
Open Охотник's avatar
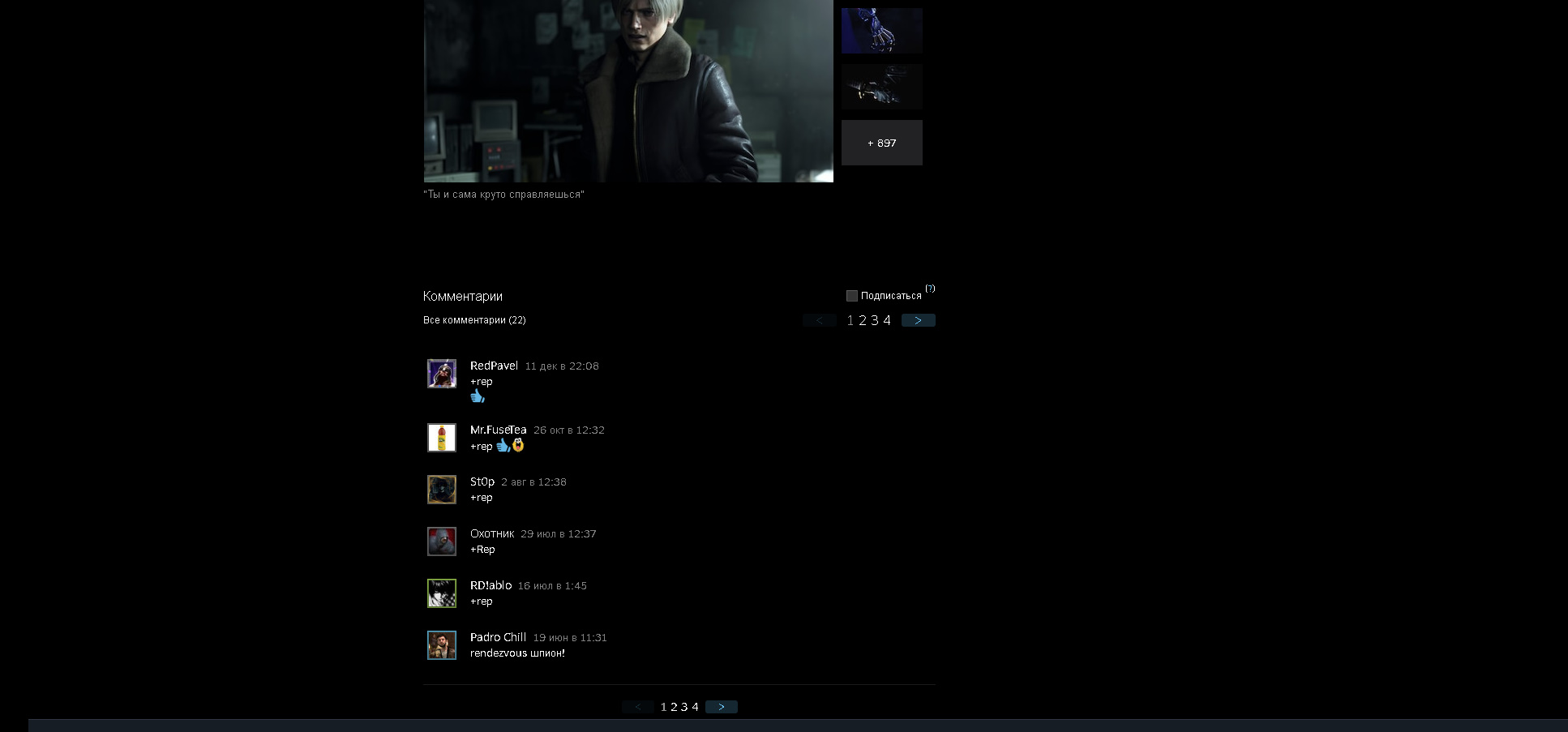(x=442, y=542)
